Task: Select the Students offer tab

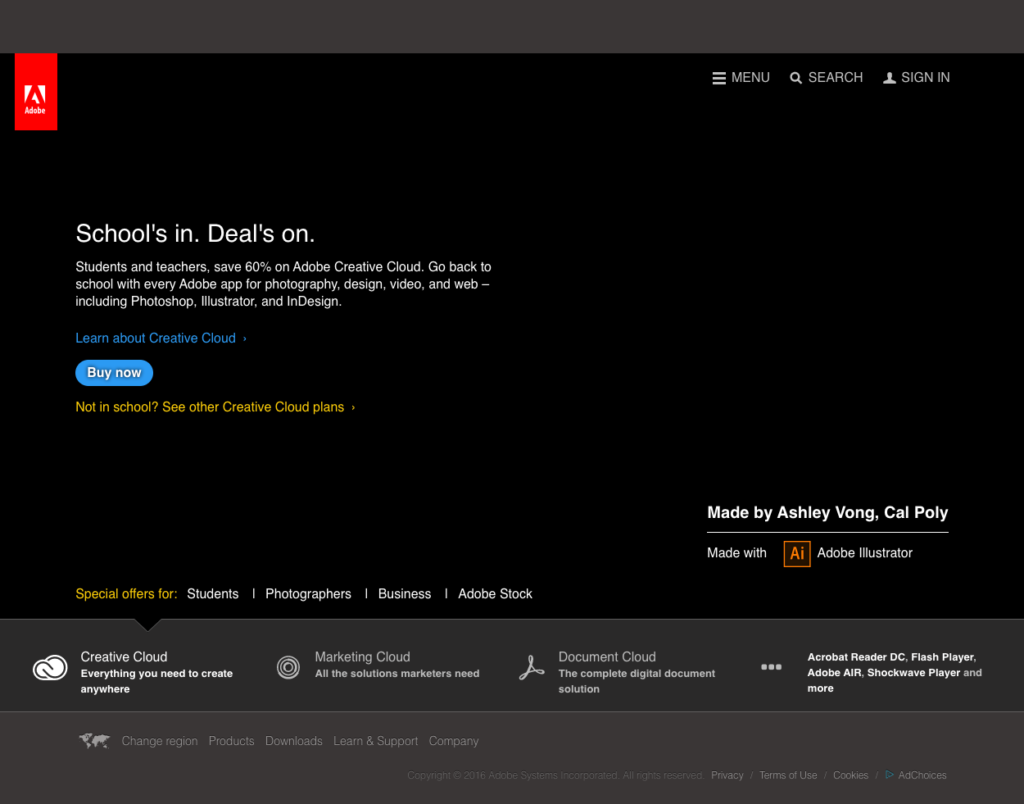Action: point(212,593)
